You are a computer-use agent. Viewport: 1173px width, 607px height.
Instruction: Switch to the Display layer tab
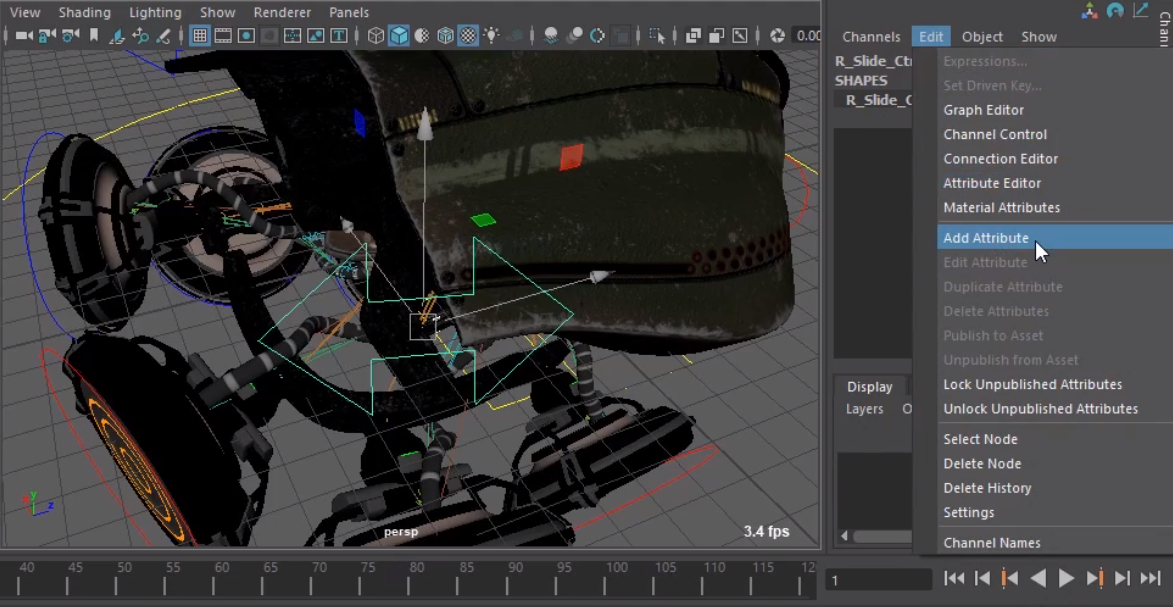tap(869, 387)
